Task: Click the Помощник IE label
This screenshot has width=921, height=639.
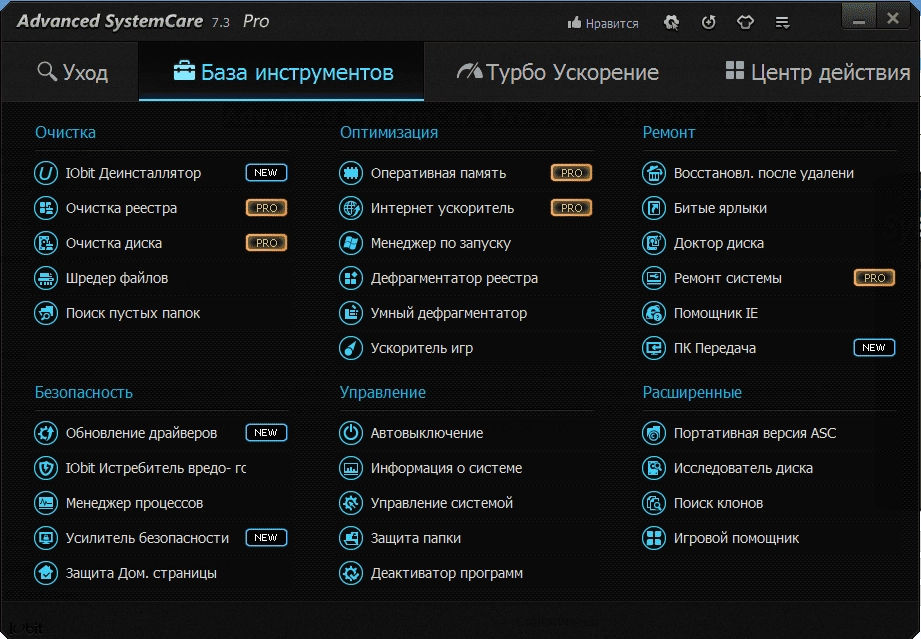Action: 715,313
